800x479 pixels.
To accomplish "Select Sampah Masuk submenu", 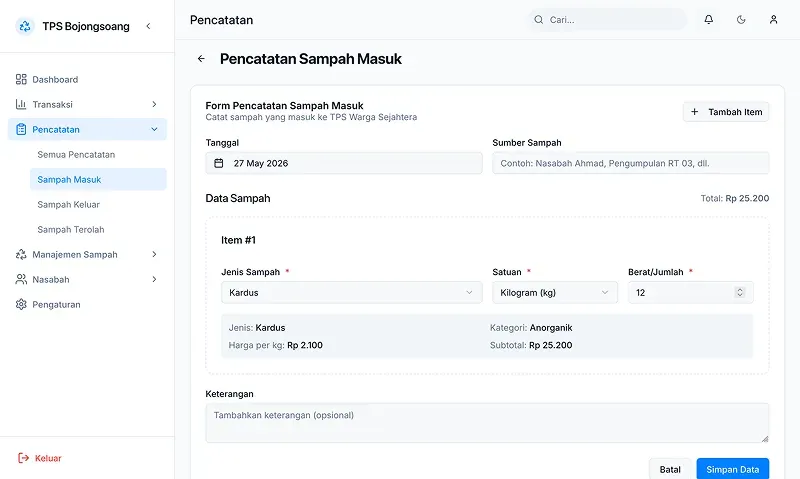I will (x=98, y=179).
